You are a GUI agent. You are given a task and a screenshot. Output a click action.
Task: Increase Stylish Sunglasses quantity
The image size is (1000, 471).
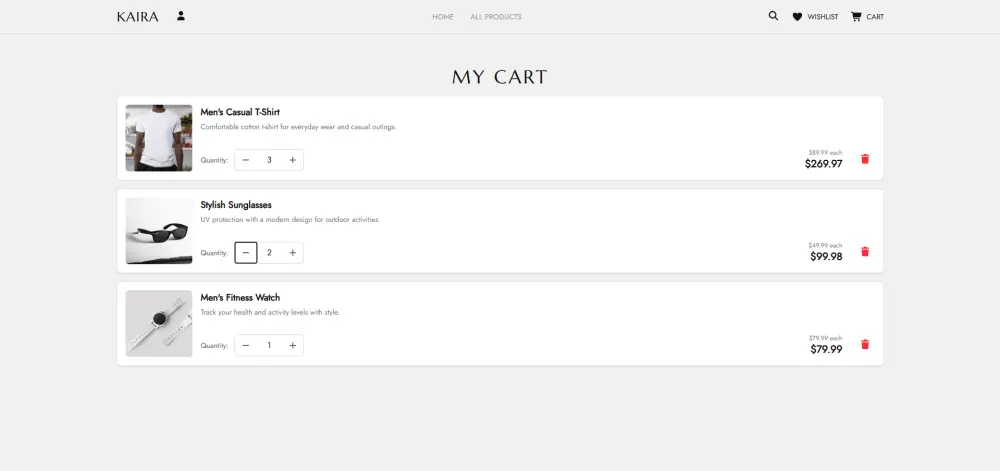coord(292,253)
